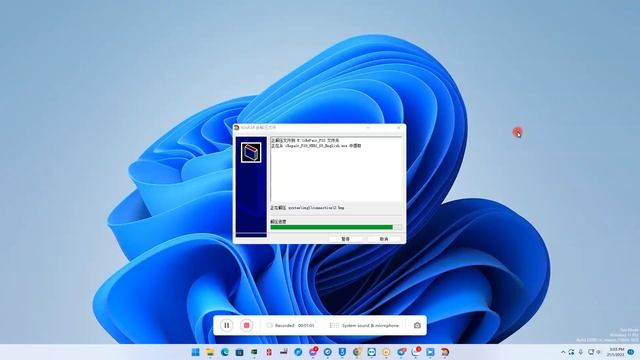Screen dimensions: 640x360
Task: Stop the screen recording
Action: click(247, 325)
